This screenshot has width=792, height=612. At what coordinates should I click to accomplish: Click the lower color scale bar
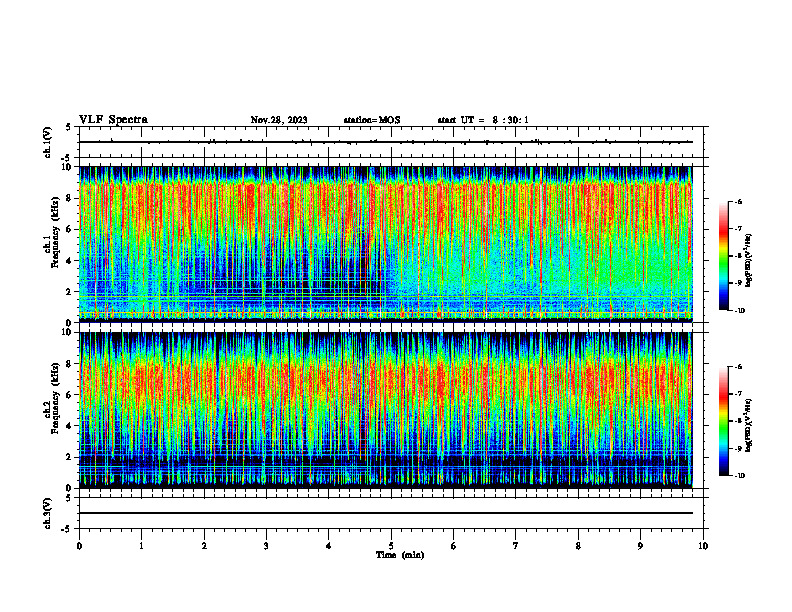[723, 421]
